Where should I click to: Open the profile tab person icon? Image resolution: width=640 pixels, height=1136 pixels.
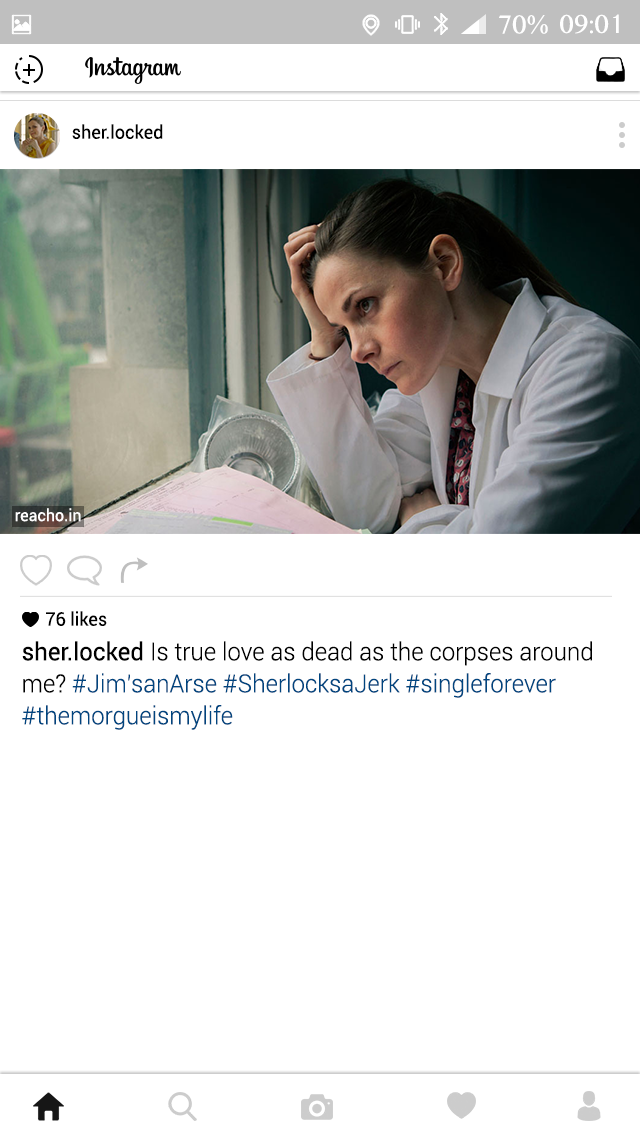click(589, 1106)
